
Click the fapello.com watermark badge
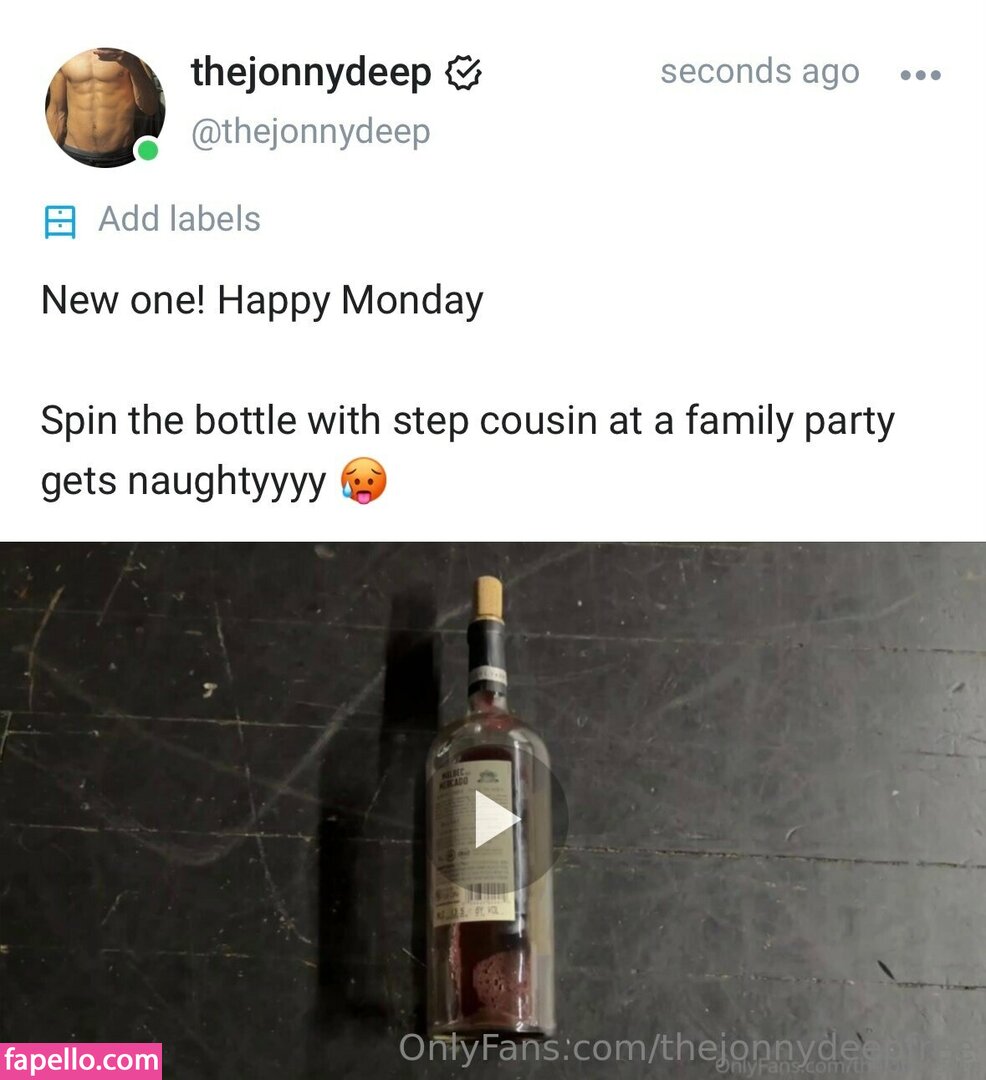81,1061
